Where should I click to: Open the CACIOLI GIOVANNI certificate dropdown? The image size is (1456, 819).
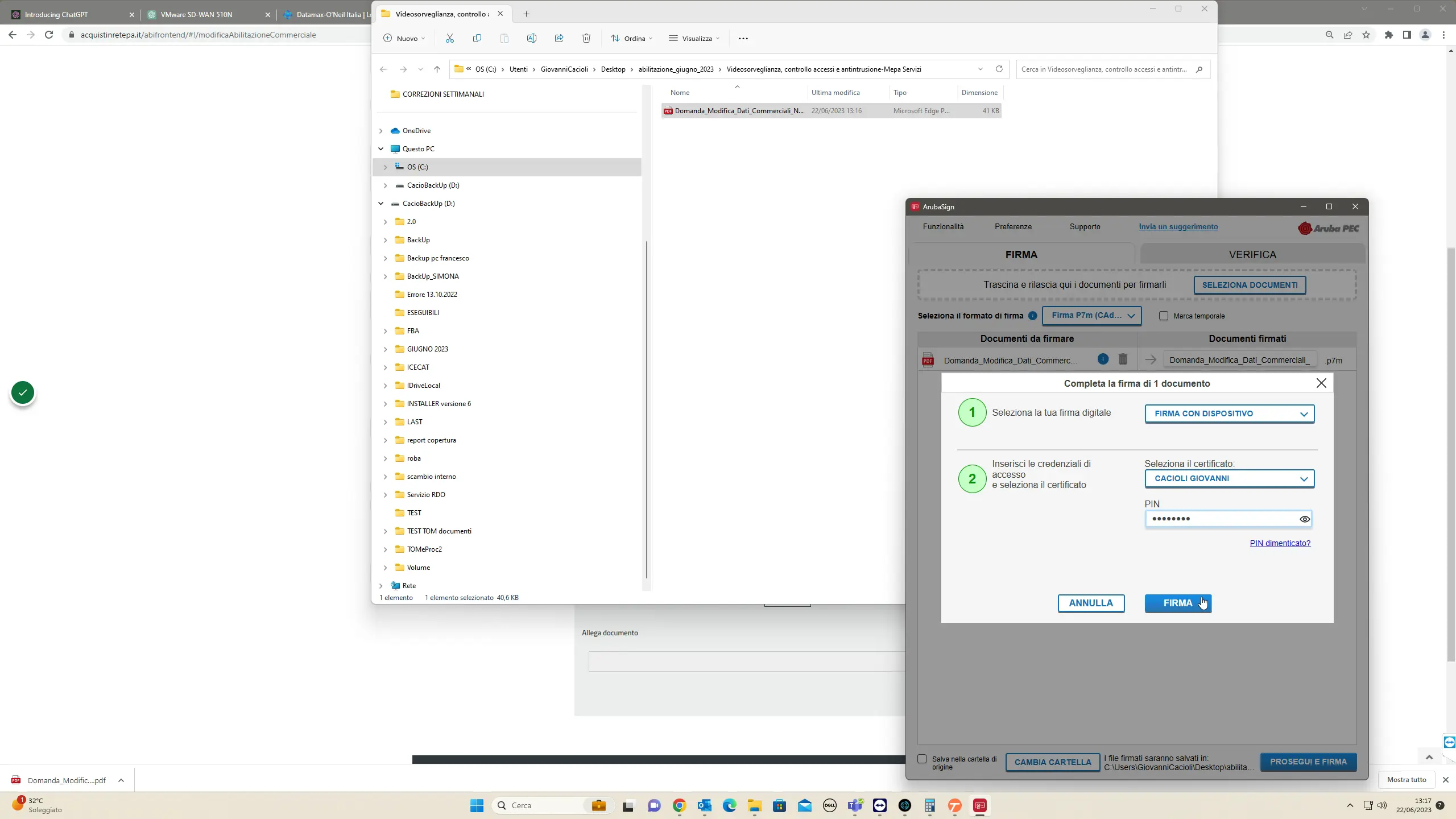(x=1229, y=478)
